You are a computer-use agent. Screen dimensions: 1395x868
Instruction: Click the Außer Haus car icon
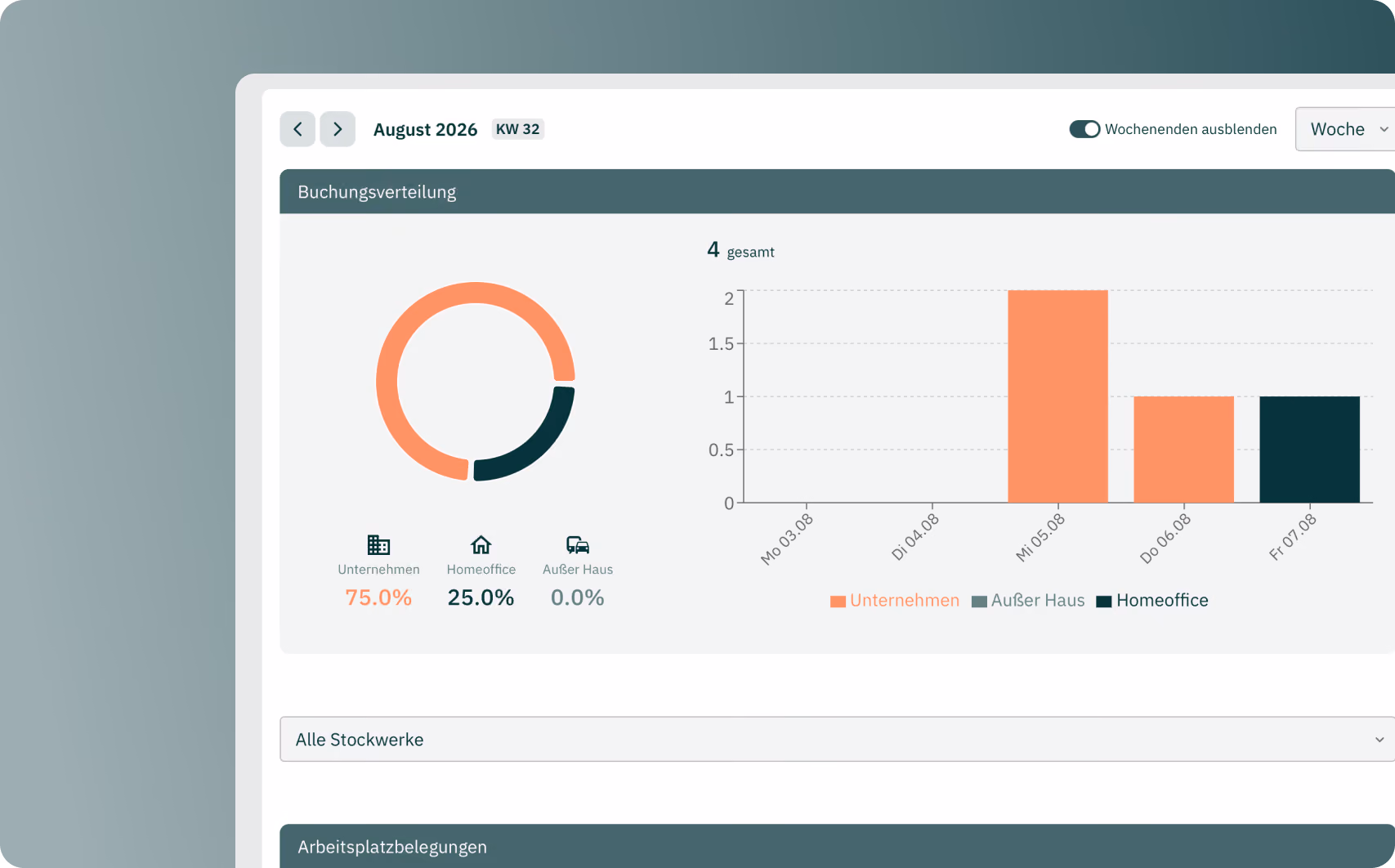(578, 544)
